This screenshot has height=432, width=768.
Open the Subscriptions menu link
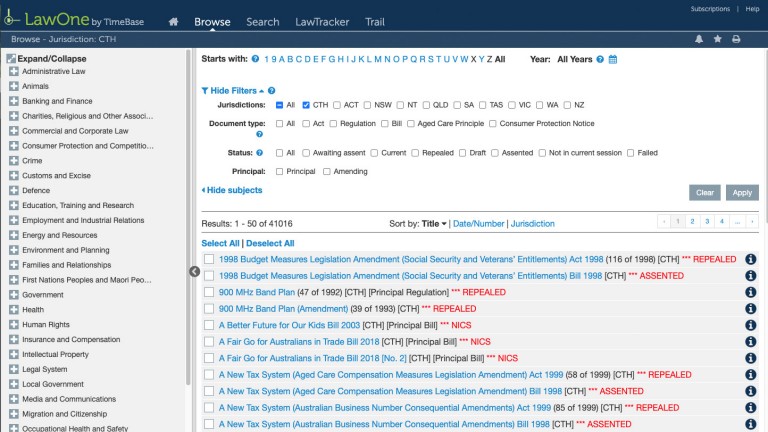(x=710, y=9)
